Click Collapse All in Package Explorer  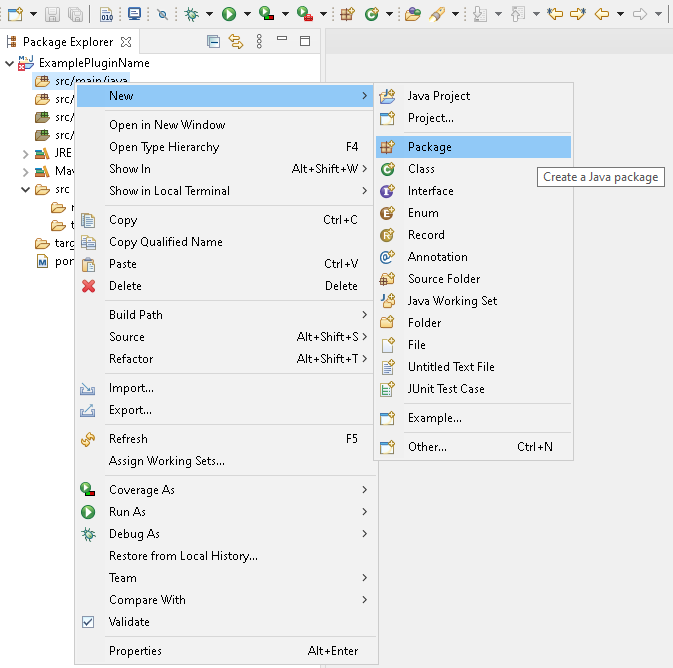(x=213, y=42)
